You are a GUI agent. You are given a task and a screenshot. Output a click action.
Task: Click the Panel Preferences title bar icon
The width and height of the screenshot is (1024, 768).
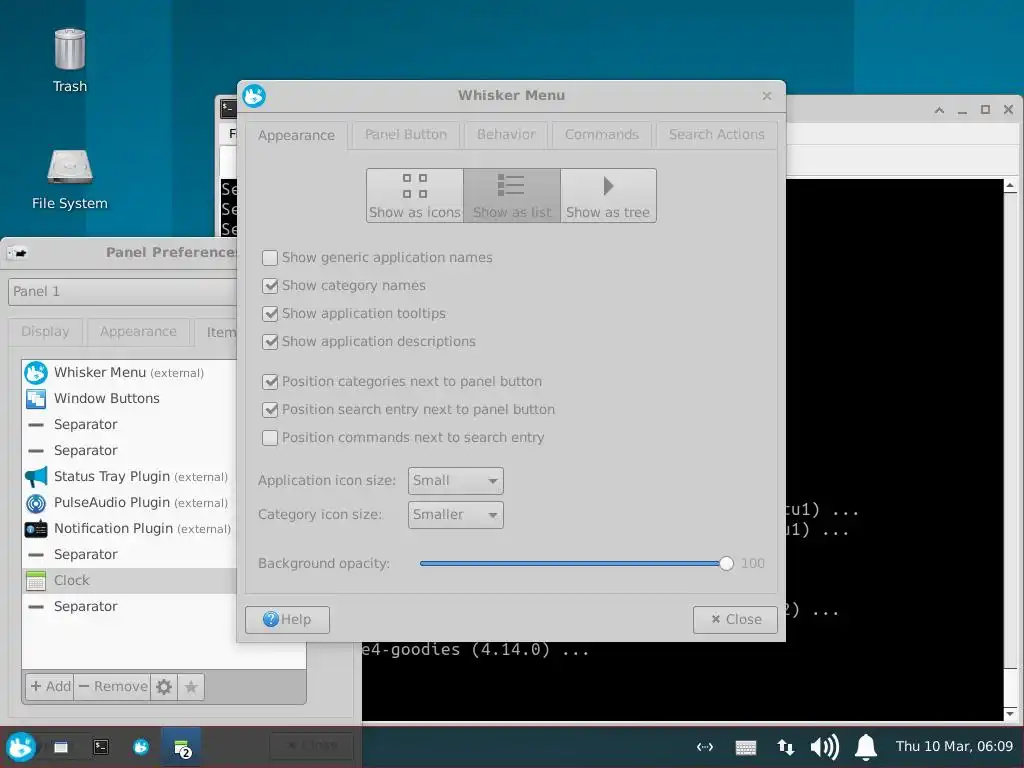click(x=17, y=253)
